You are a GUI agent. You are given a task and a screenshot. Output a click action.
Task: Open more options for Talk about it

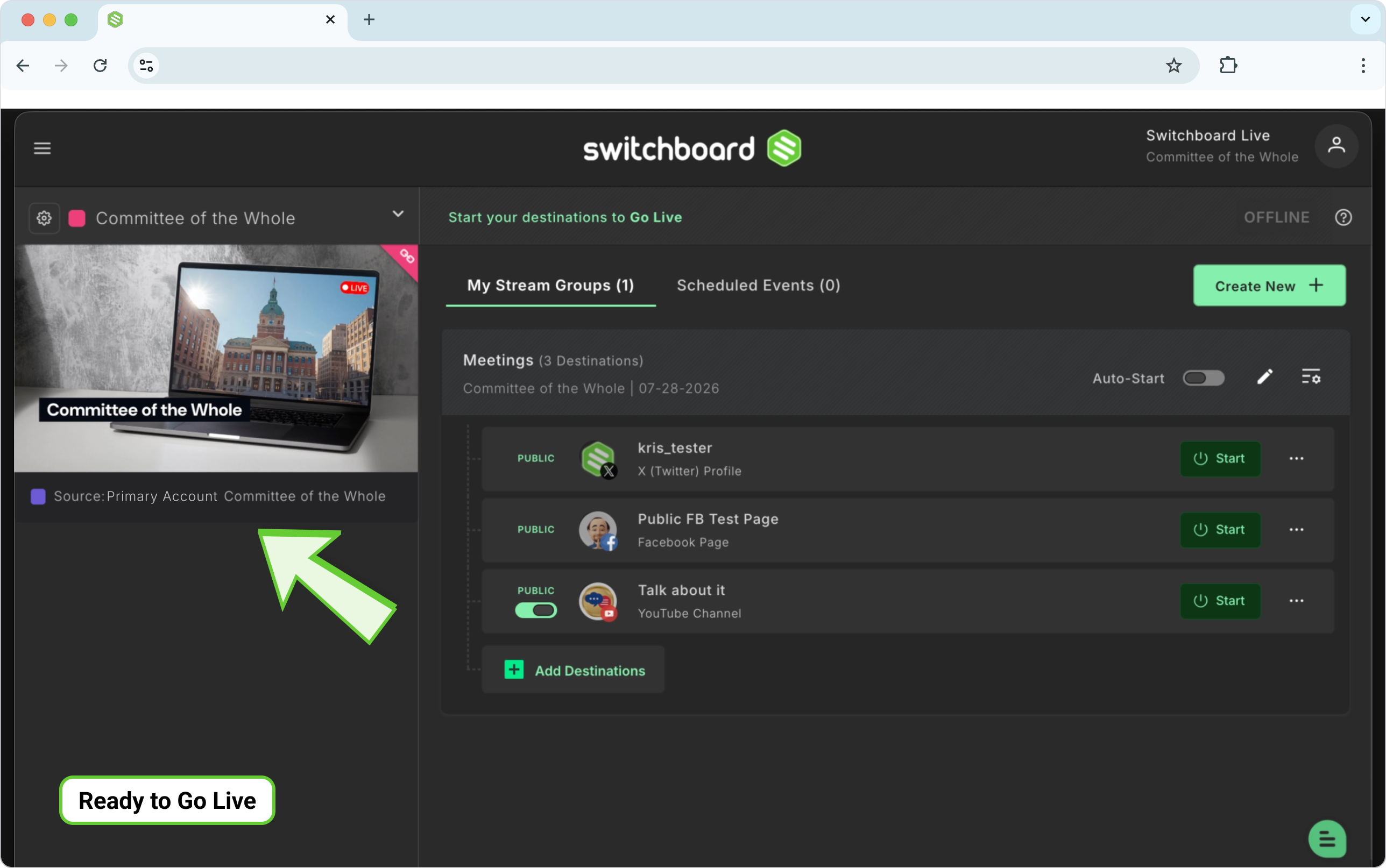pos(1296,601)
